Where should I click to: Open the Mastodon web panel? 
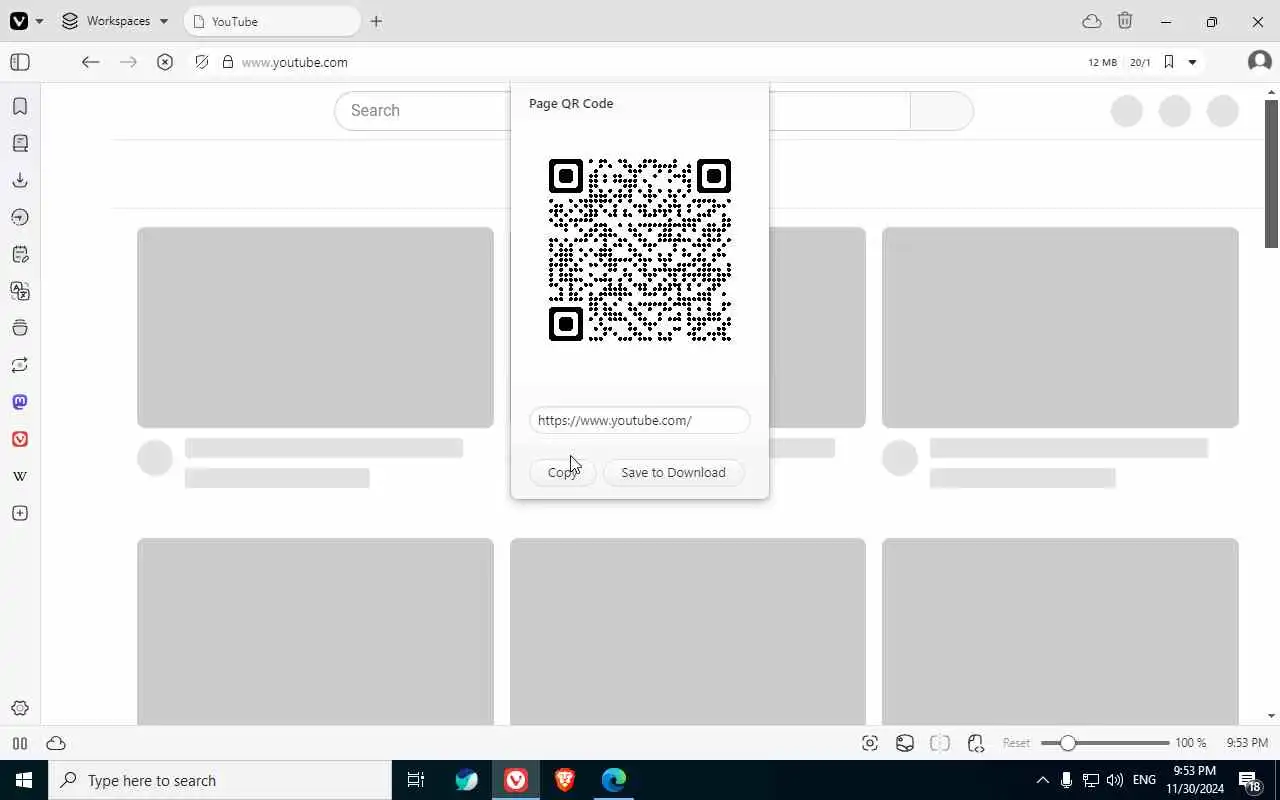coord(19,402)
